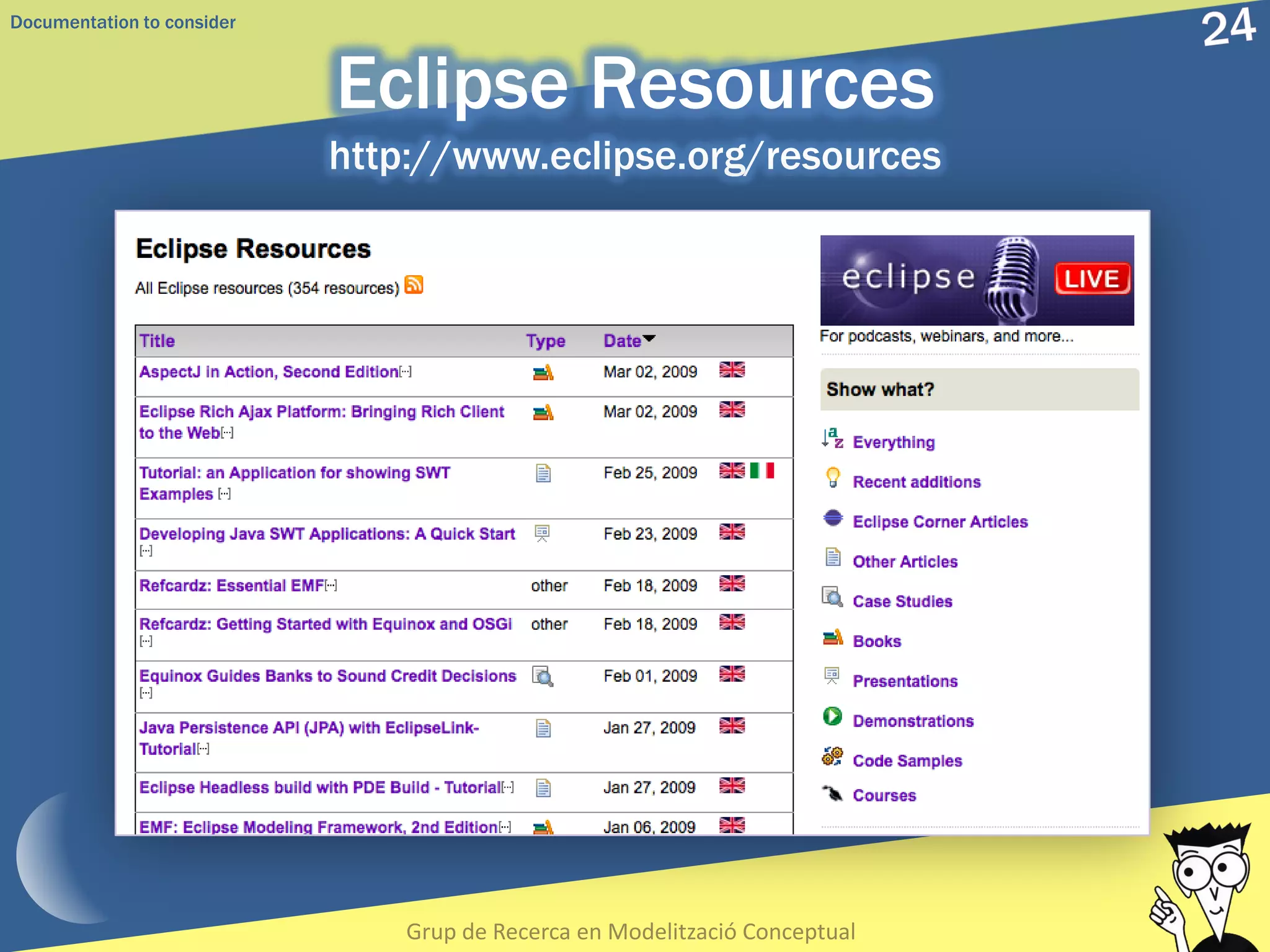Expand details for Java Persistence API tutorial
The width and height of the screenshot is (1270, 952).
click(x=203, y=749)
